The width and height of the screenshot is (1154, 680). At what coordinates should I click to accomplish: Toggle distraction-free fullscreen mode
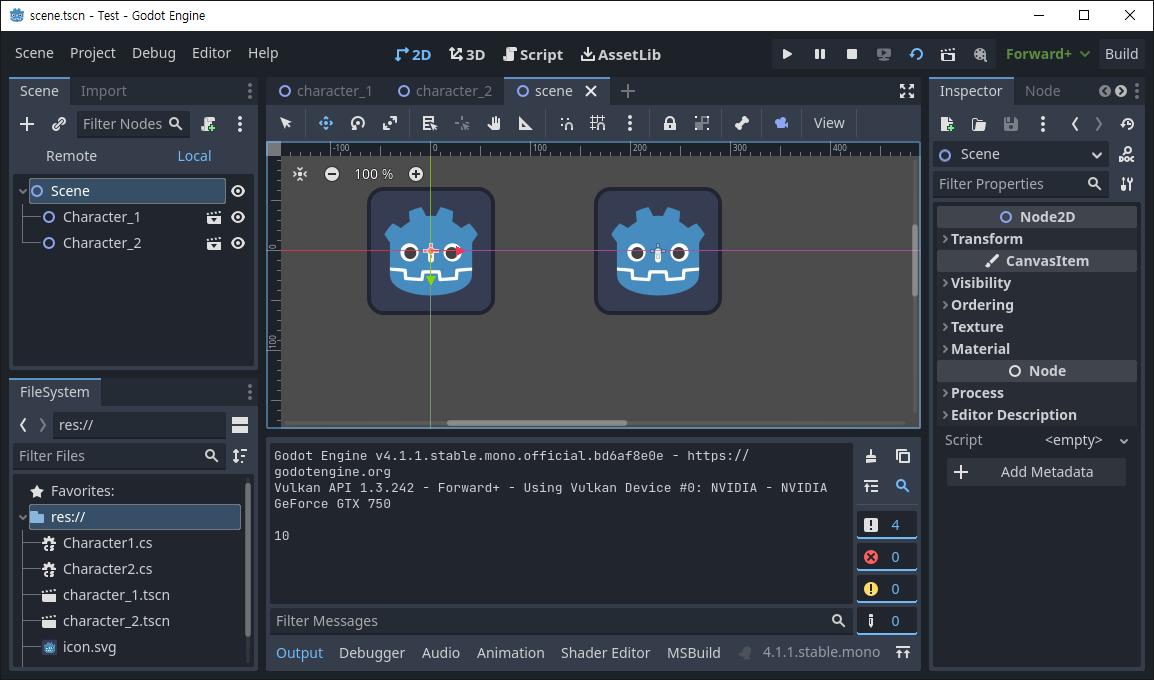(907, 91)
